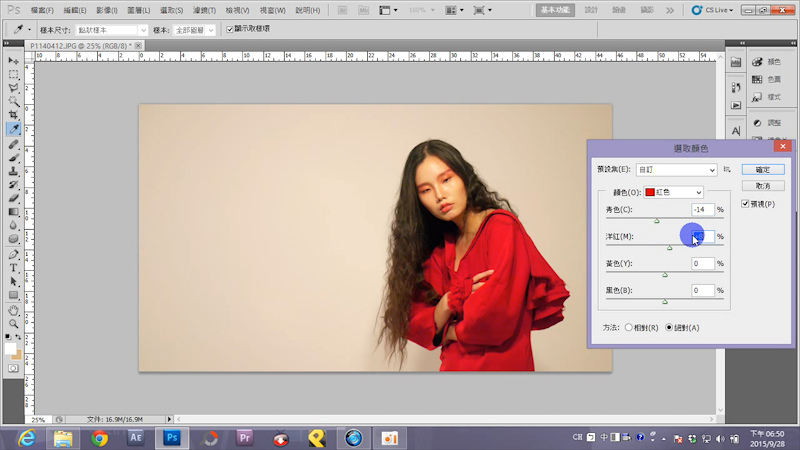
Task: Click the status bar info arrow
Action: tap(169, 419)
